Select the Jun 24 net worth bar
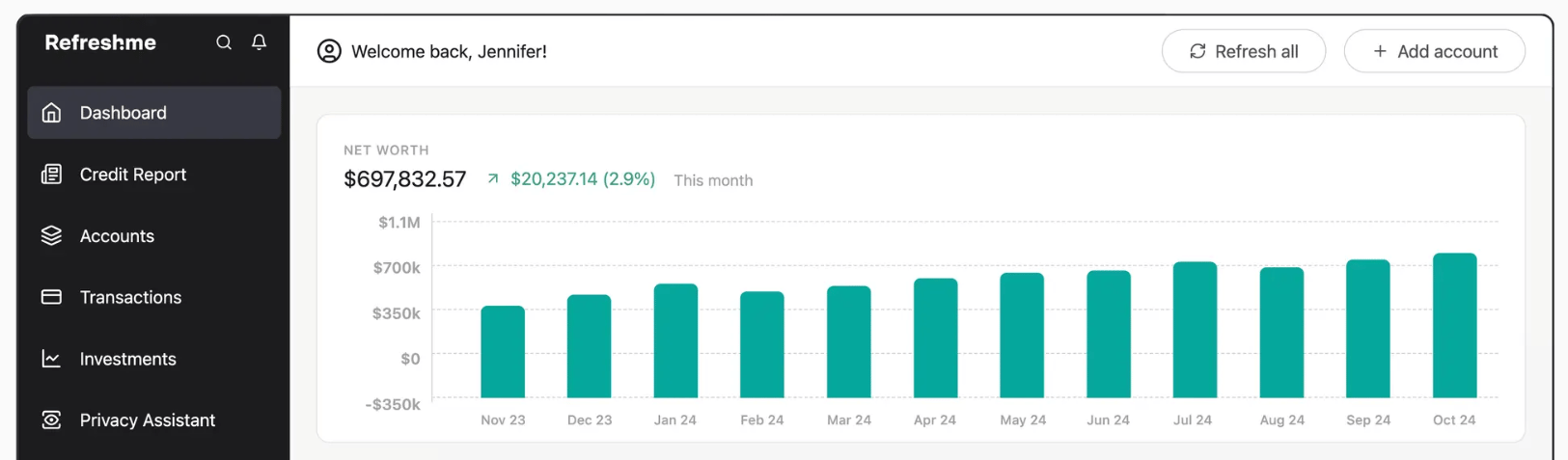Screen dimensions: 1568x460 (1109, 334)
